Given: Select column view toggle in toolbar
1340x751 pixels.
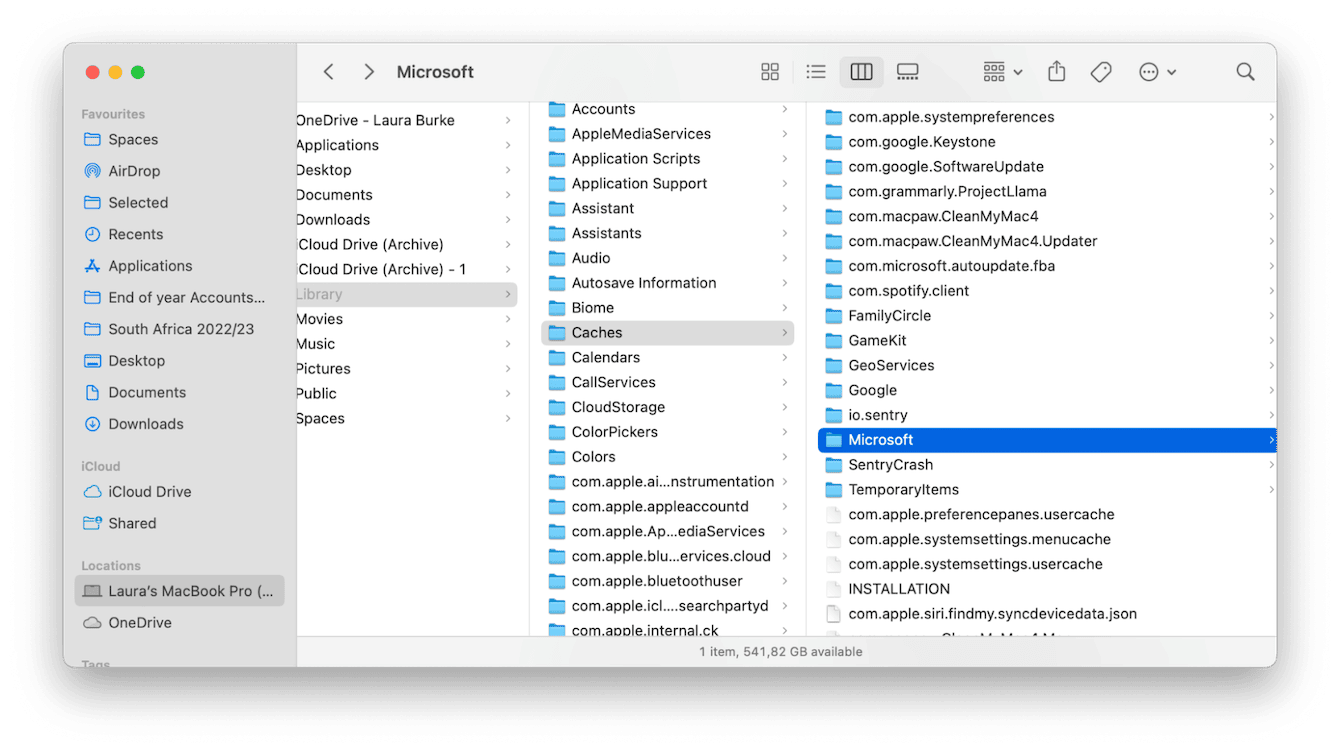Looking at the screenshot, I should click(861, 71).
